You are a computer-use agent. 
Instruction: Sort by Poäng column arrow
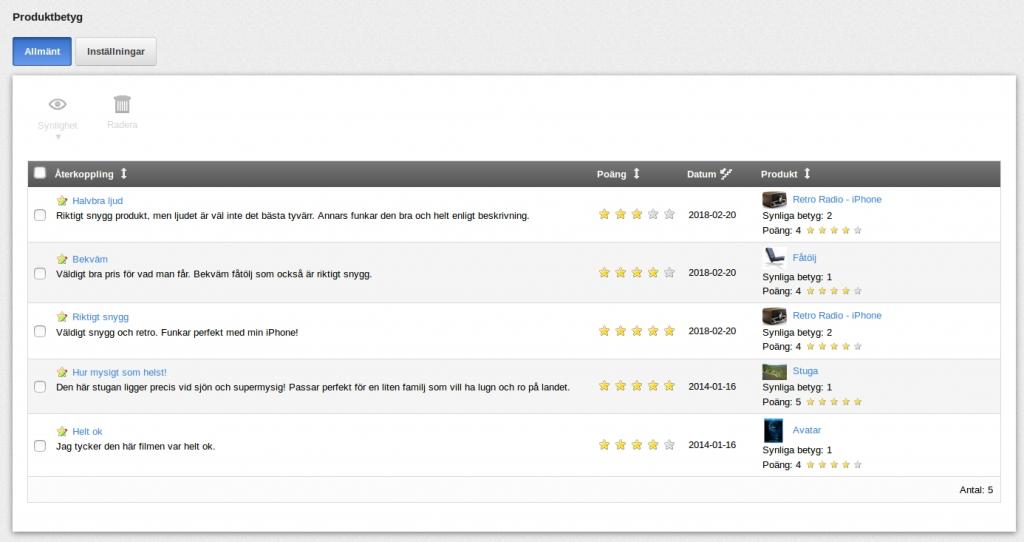coord(637,174)
